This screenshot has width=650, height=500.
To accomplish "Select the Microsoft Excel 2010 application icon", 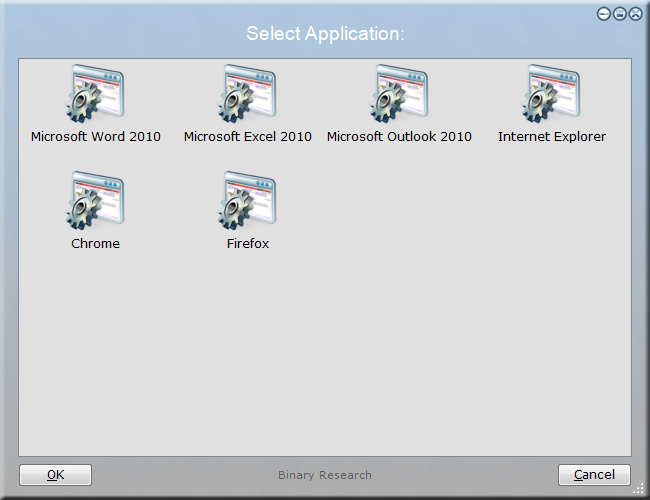I will pos(247,94).
